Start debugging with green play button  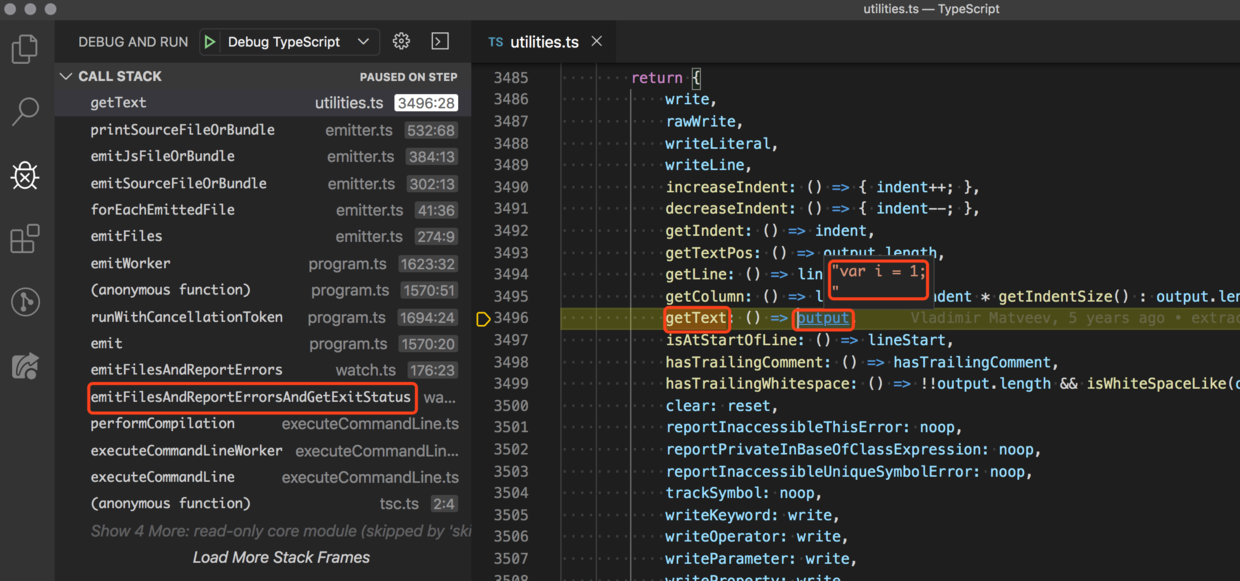(x=210, y=42)
